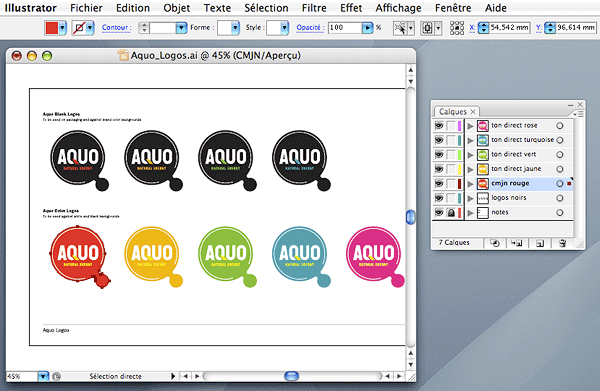Image resolution: width=600 pixels, height=391 pixels.
Task: Open the fill color dropdown arrow
Action: [62, 28]
